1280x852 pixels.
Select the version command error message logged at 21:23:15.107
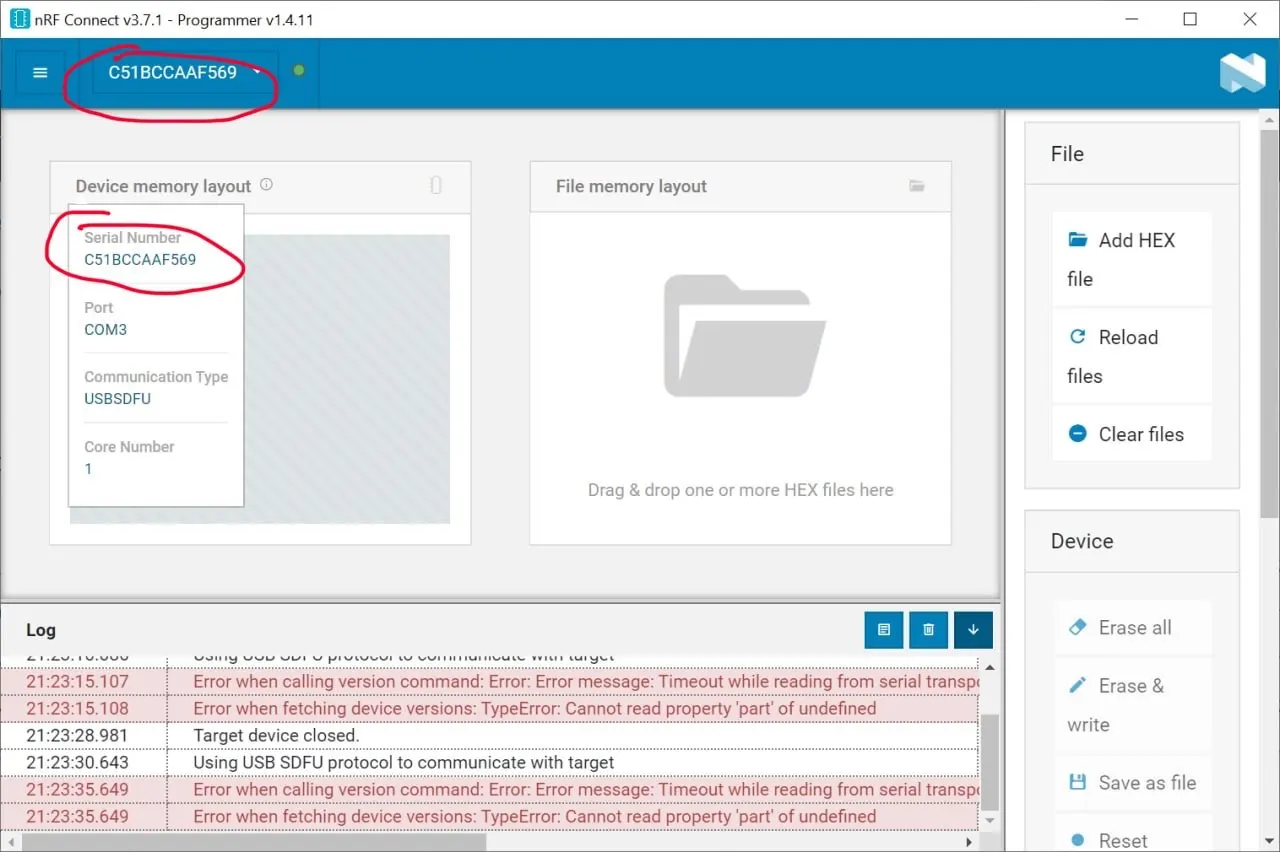tap(585, 682)
